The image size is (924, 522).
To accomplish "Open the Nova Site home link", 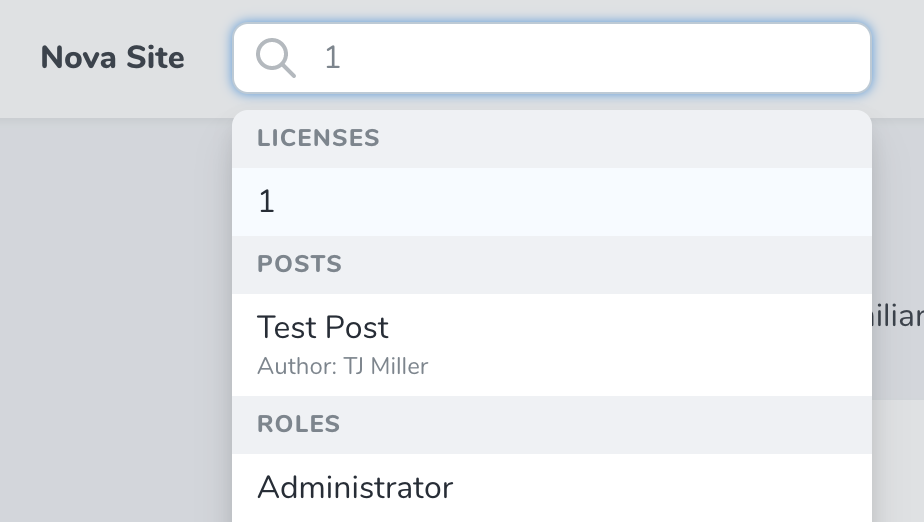I will 112,58.
